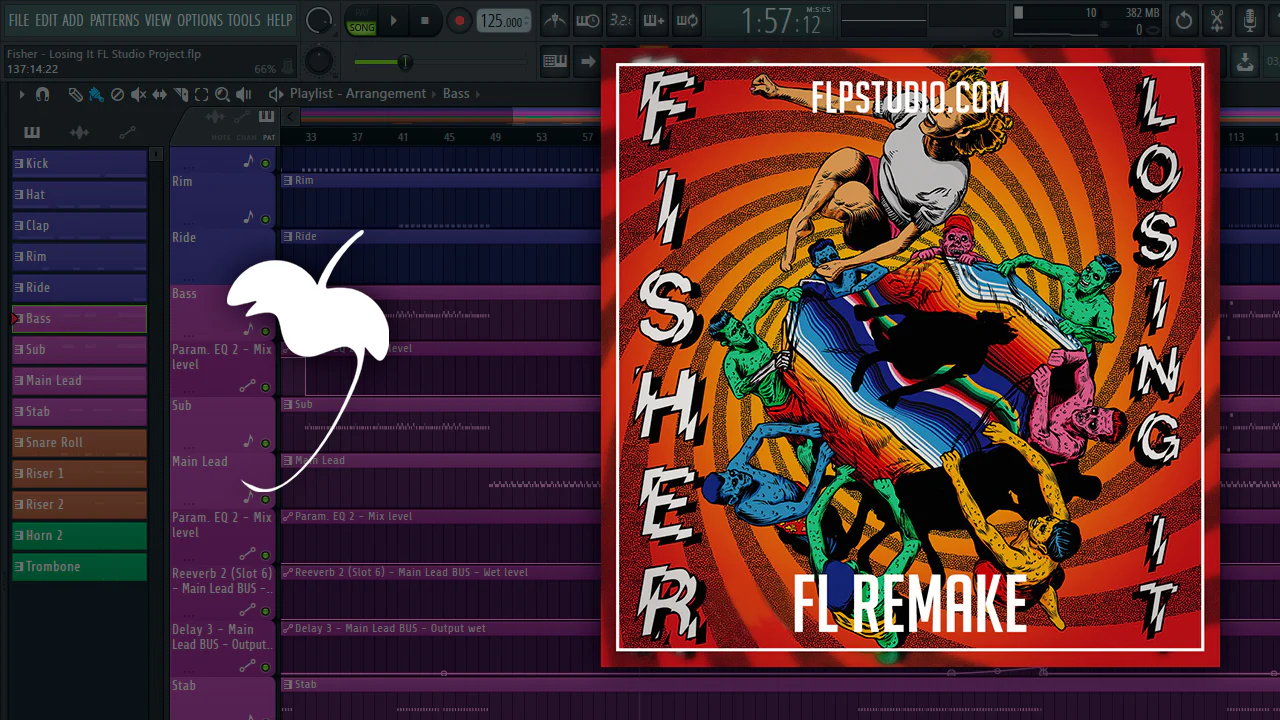
Task: Open the Stab clip menu in the playlist
Action: 288,685
